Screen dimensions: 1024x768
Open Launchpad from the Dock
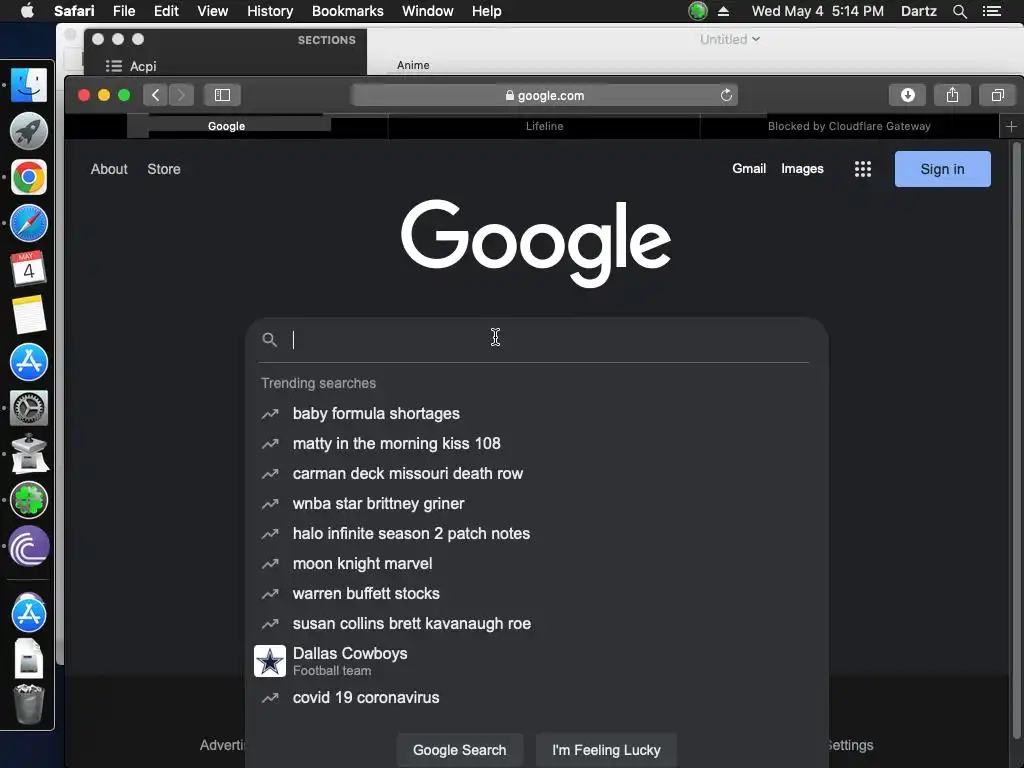tap(29, 131)
